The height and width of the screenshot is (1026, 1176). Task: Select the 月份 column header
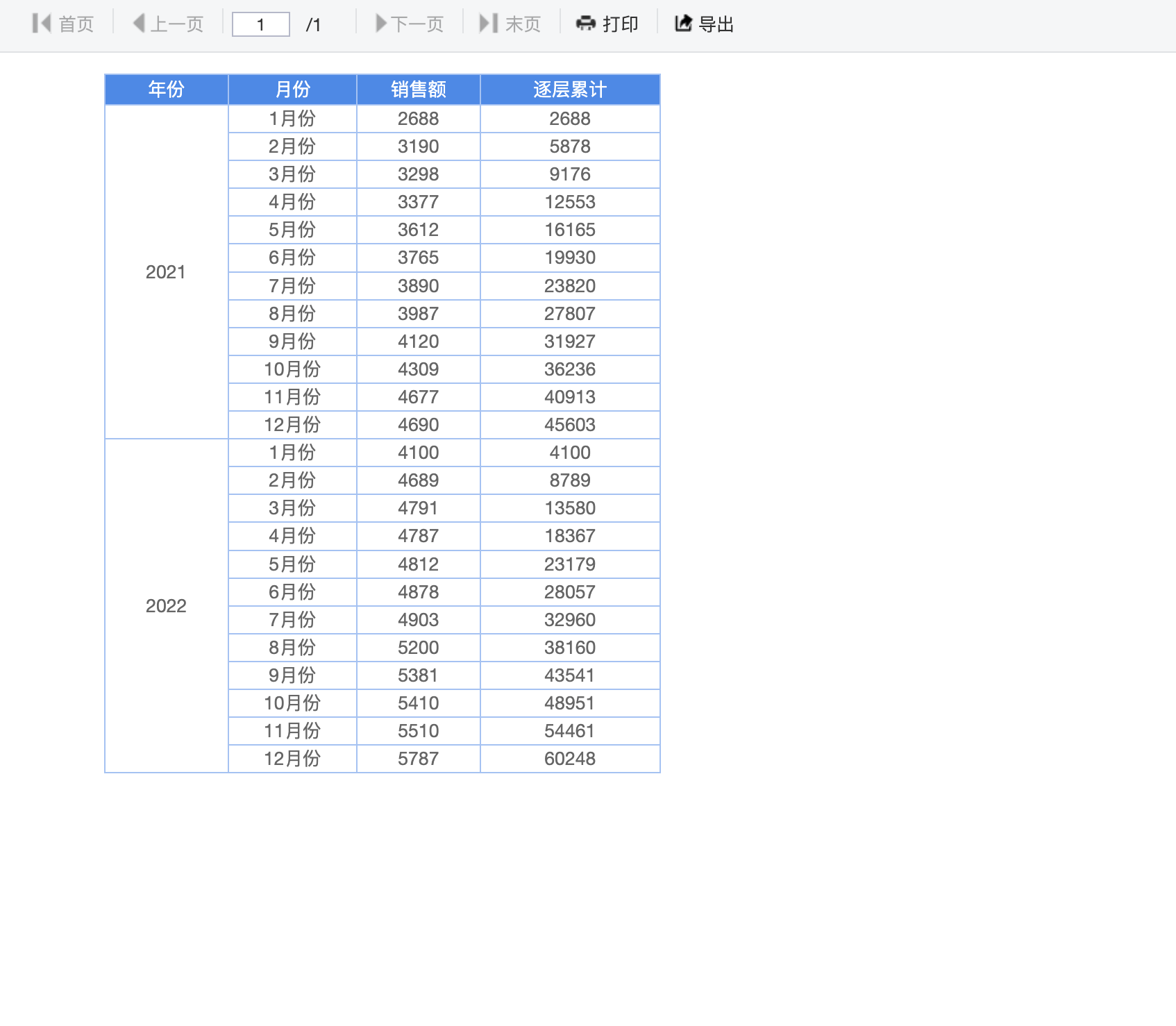pos(292,90)
